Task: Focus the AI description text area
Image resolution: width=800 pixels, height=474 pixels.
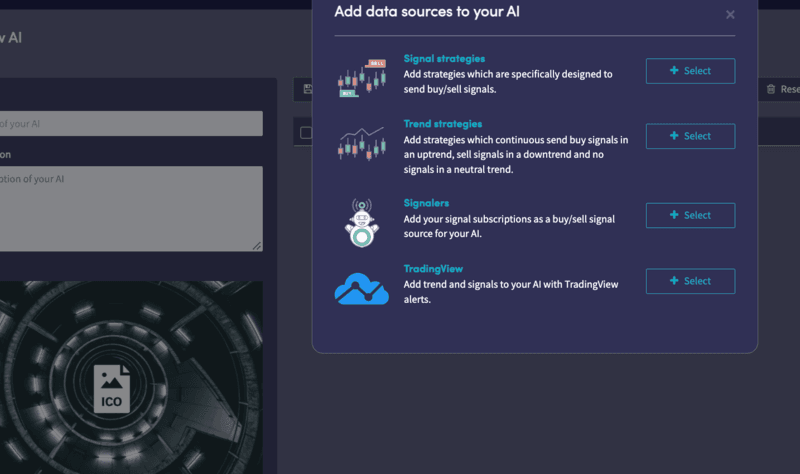Action: pos(131,209)
